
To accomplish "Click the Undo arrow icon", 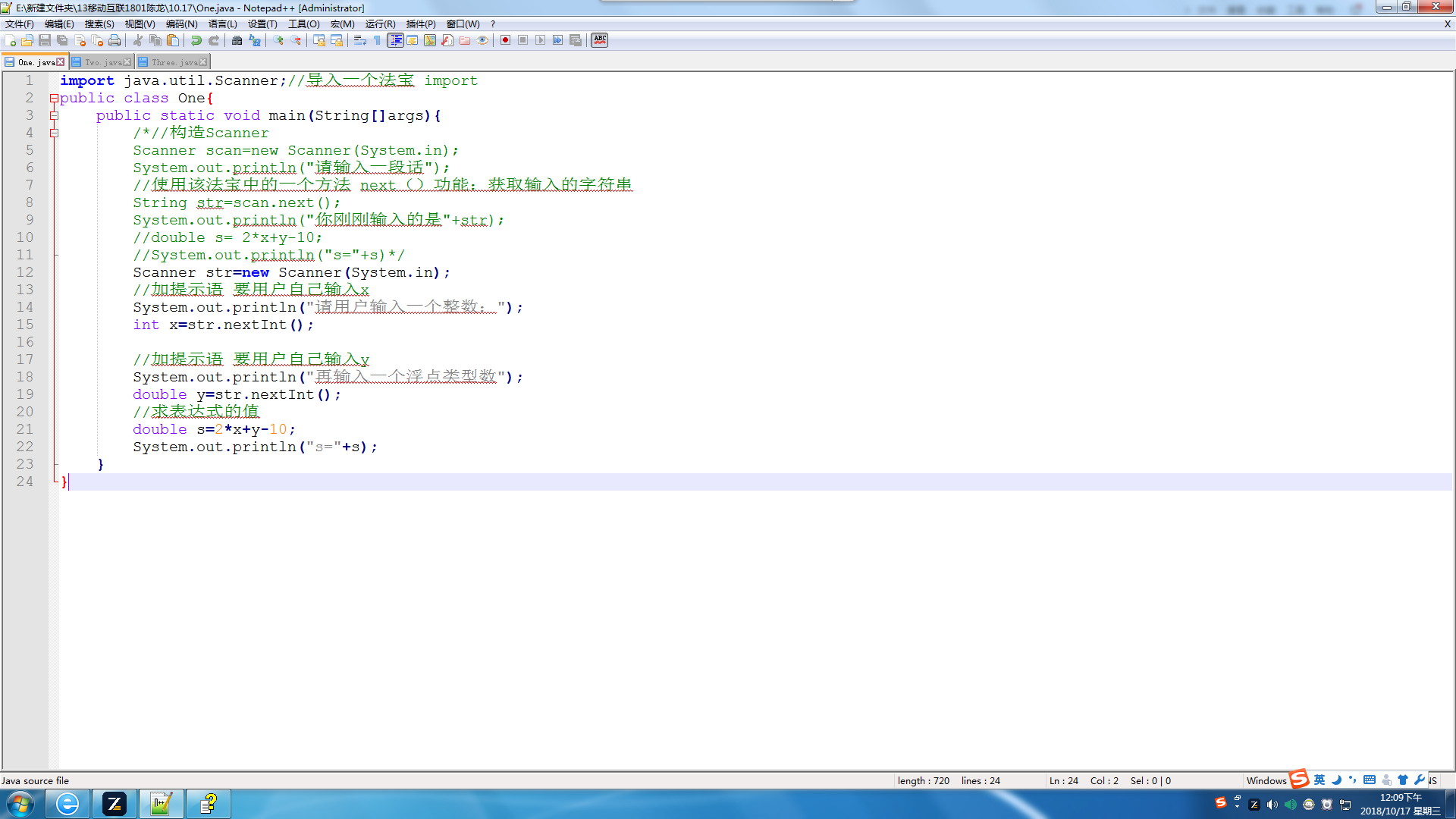I will 196,40.
